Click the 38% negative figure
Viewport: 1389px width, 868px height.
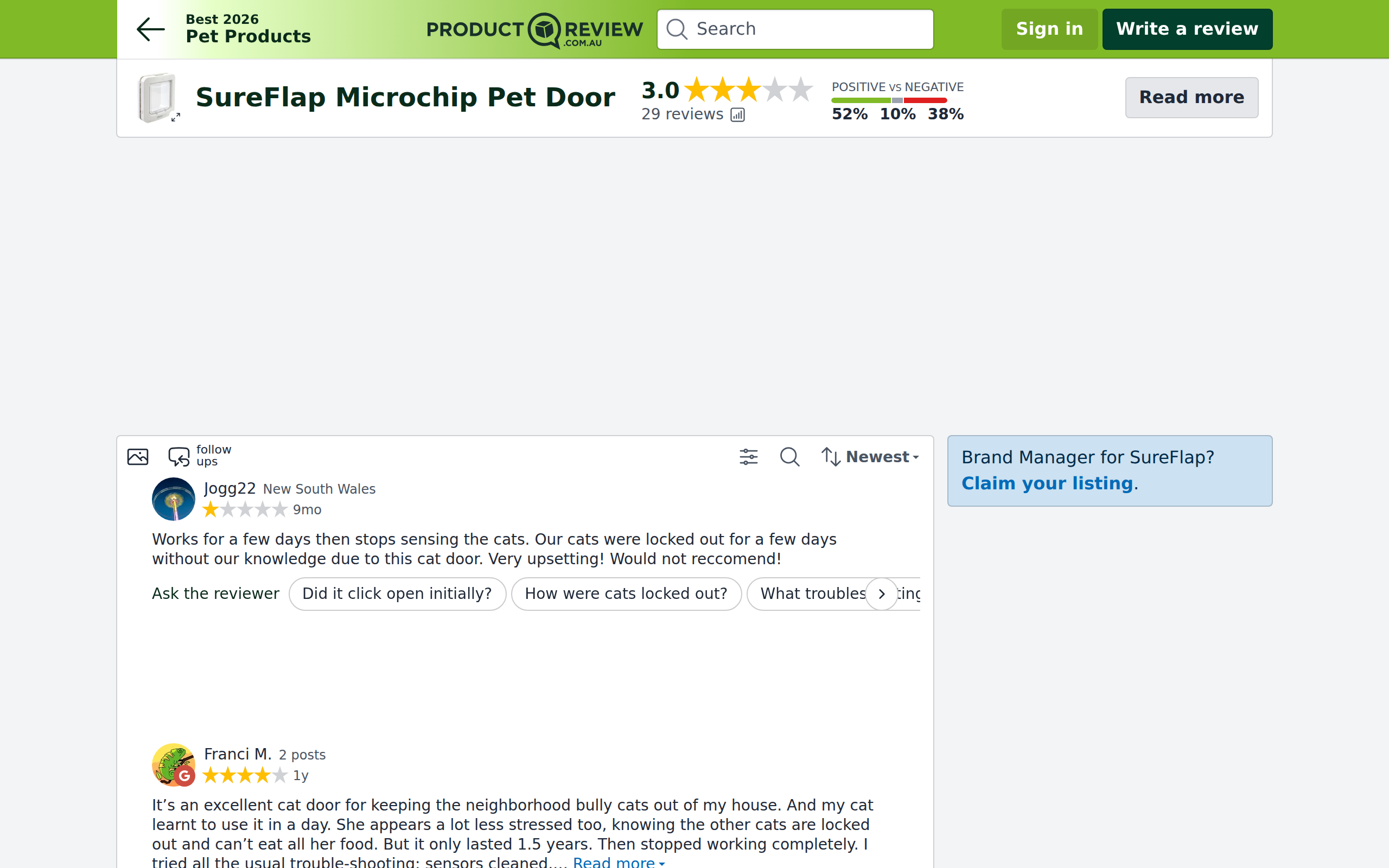pos(945,114)
